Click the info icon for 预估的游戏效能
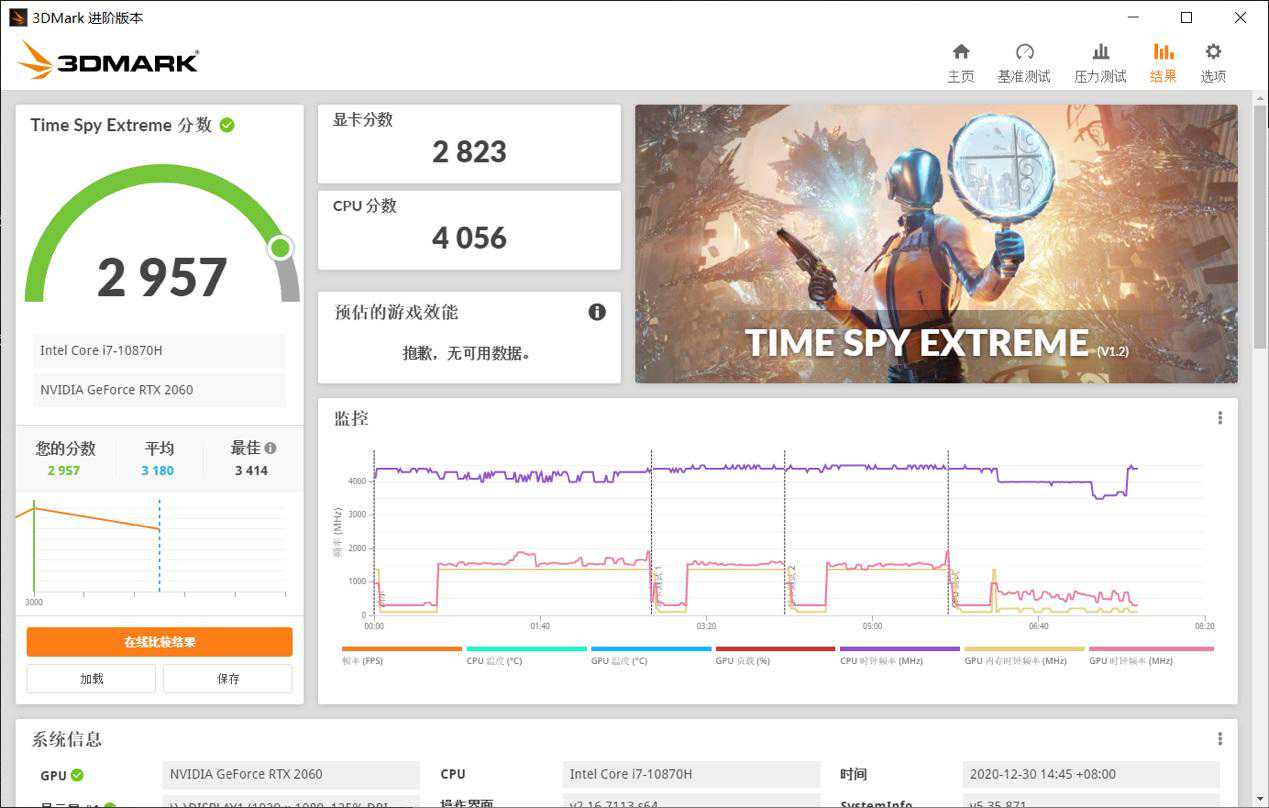Viewport: 1269px width, 808px height. (597, 312)
